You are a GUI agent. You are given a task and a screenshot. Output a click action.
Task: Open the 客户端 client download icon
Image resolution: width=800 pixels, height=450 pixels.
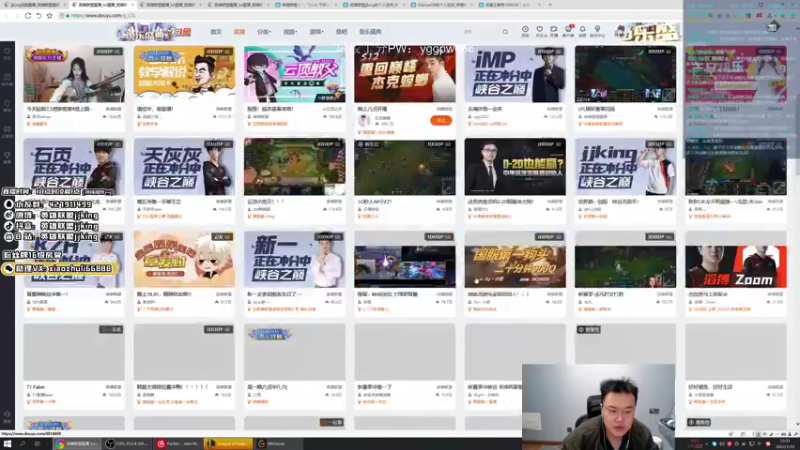pos(568,31)
